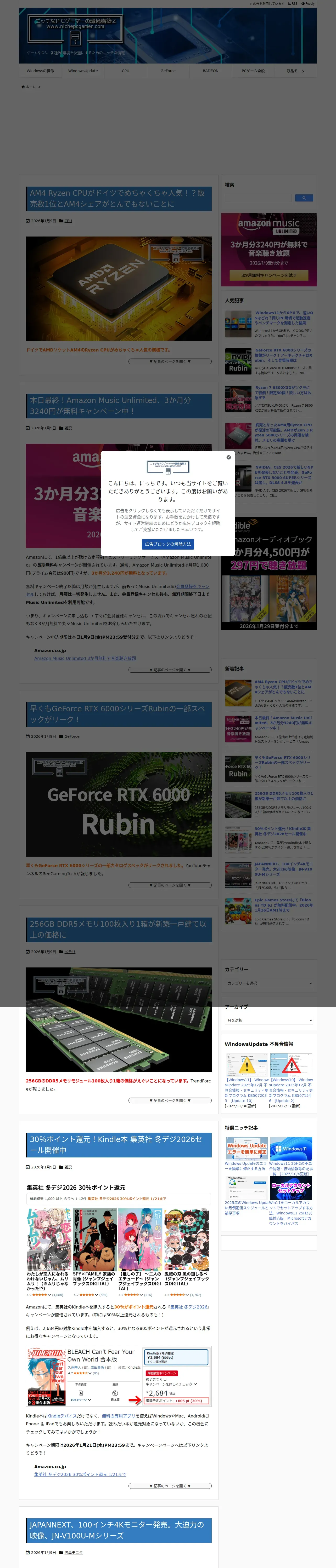
Task: Open popular article Windows11からXPまで link
Action: (x=284, y=318)
